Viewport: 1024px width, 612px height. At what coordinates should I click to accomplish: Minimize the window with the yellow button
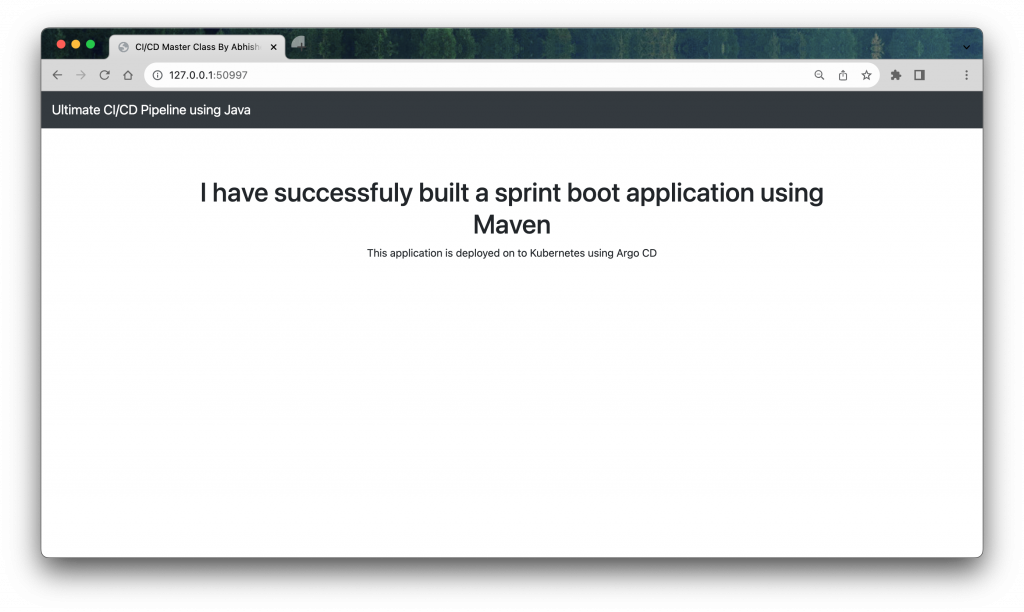tap(76, 44)
